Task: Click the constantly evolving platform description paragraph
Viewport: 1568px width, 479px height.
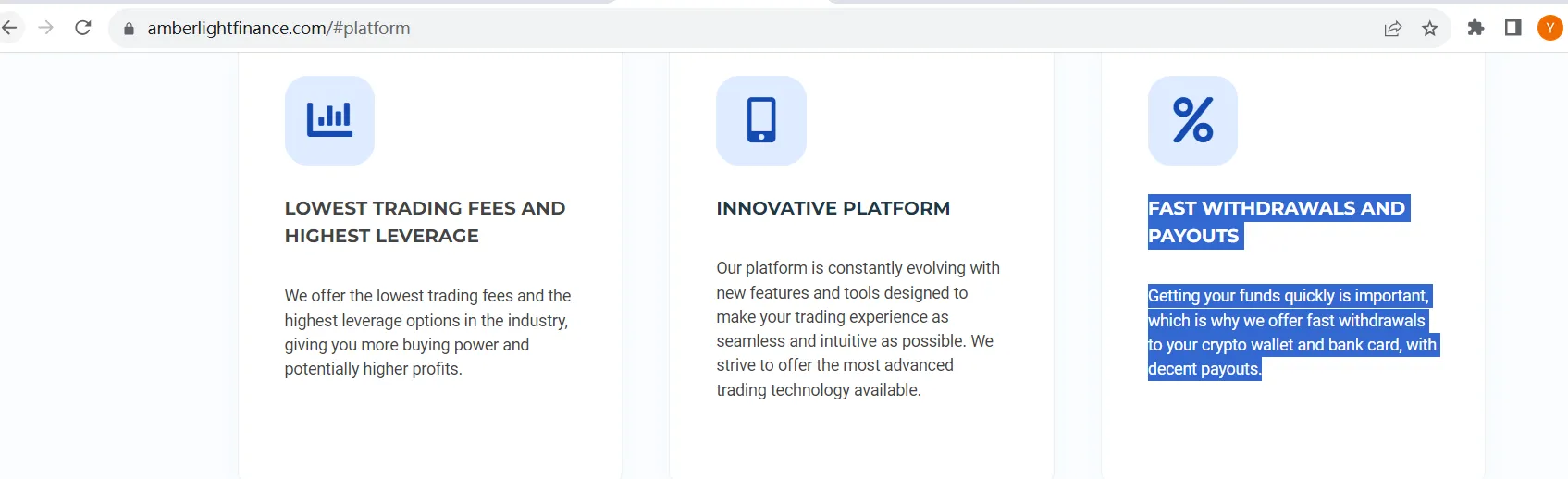Action: [858, 329]
